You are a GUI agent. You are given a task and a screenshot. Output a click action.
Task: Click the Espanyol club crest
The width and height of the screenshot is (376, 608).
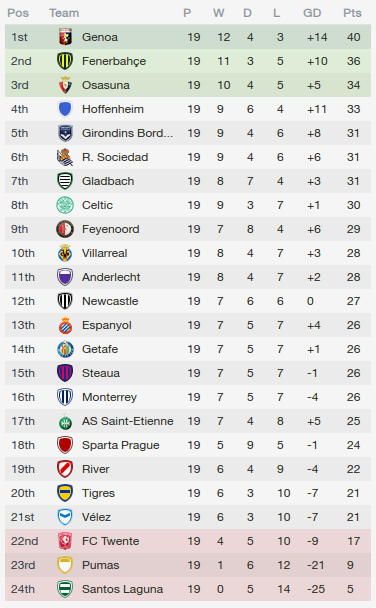pyautogui.click(x=65, y=325)
